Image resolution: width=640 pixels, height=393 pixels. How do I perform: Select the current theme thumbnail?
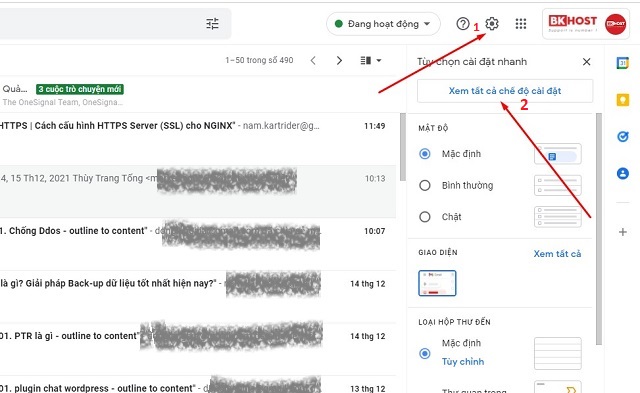[437, 283]
